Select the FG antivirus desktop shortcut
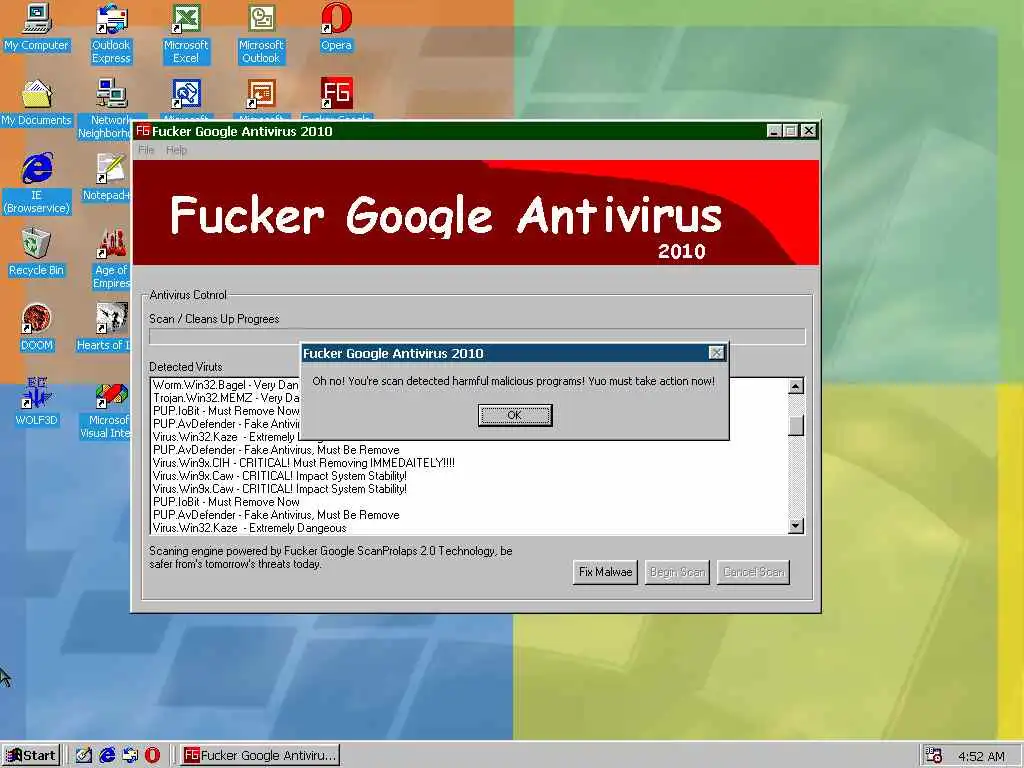The width and height of the screenshot is (1024, 768). pyautogui.click(x=336, y=99)
